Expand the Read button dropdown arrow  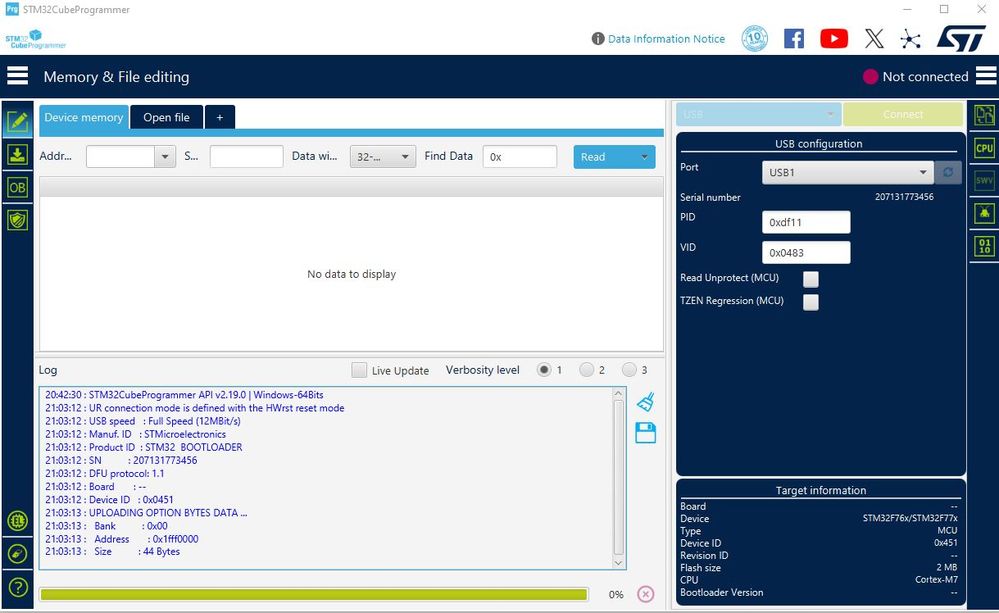644,157
